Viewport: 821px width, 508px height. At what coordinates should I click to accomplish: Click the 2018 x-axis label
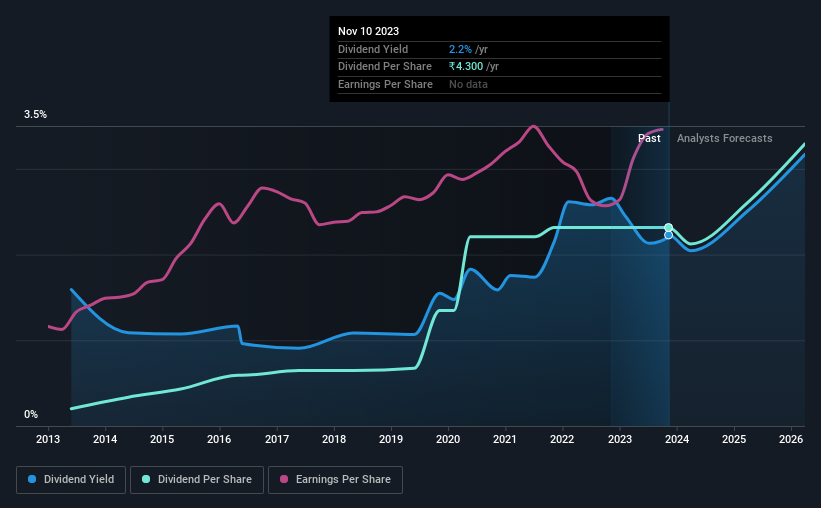point(334,439)
